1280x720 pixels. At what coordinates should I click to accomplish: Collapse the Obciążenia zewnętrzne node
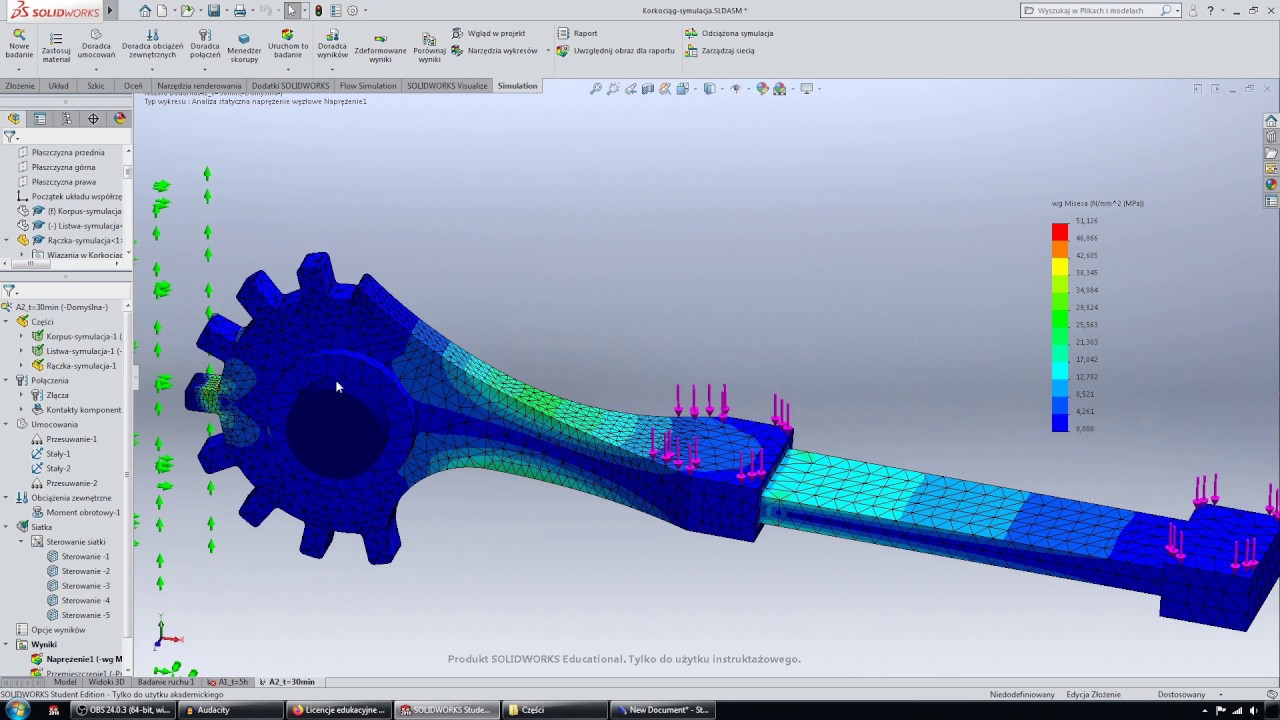coord(7,497)
